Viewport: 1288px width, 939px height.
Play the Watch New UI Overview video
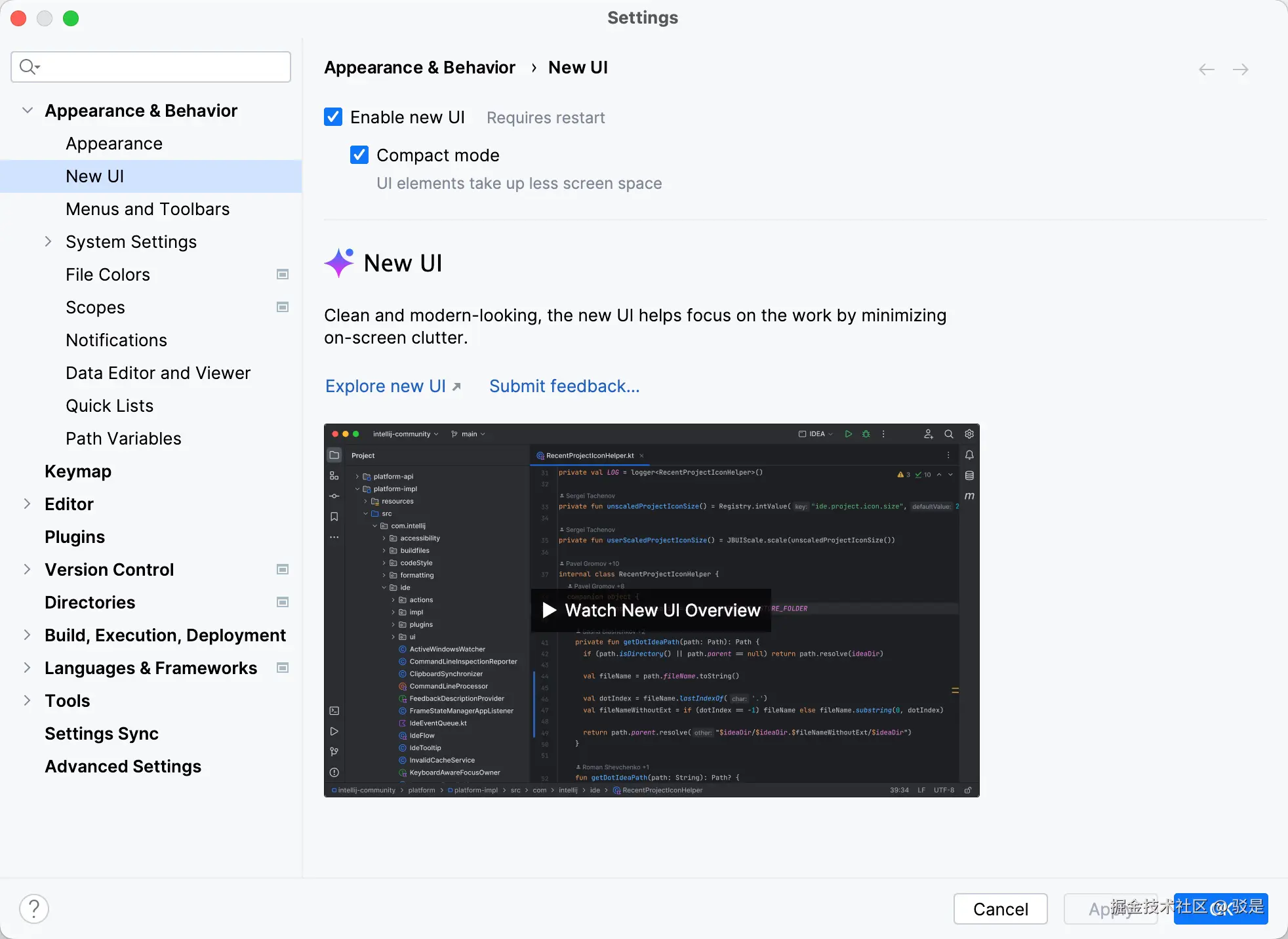(x=651, y=610)
